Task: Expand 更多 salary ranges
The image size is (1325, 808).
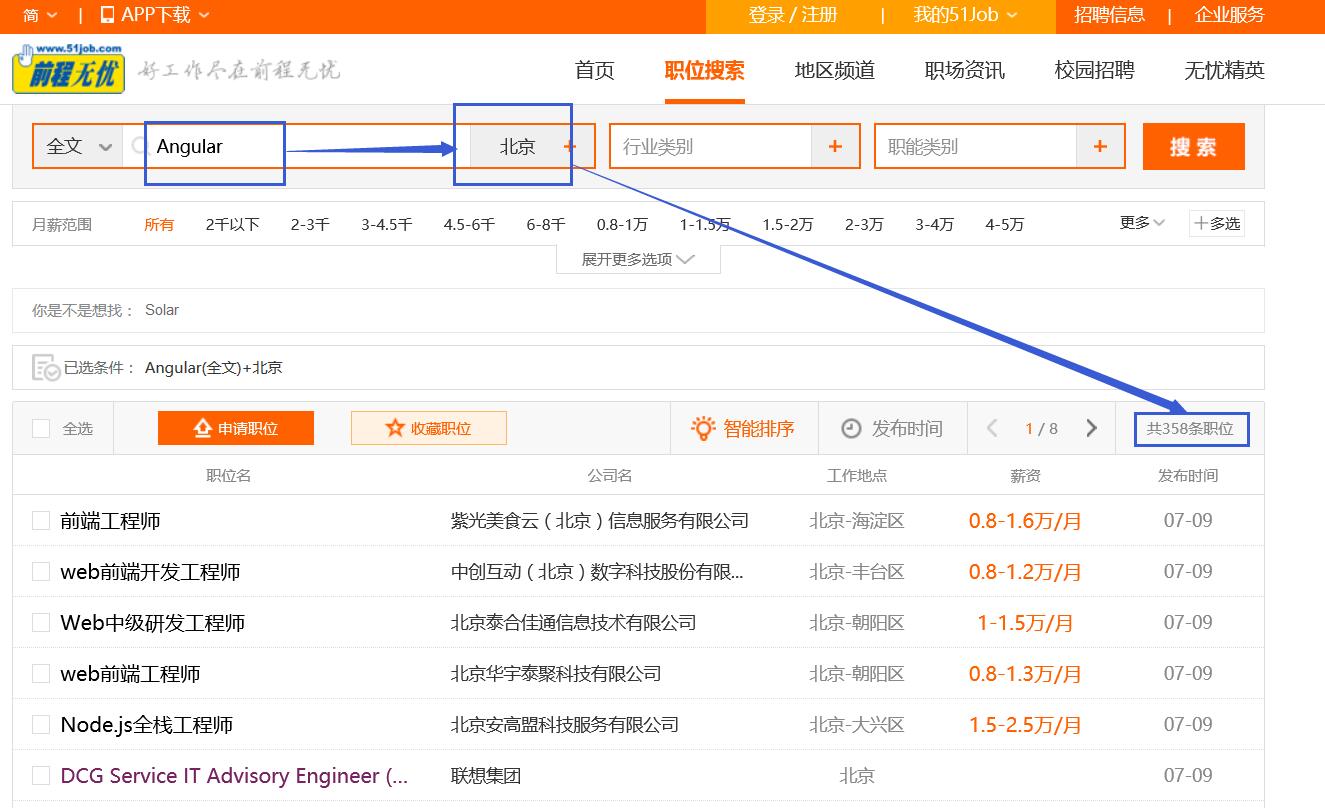Action: [x=1142, y=223]
